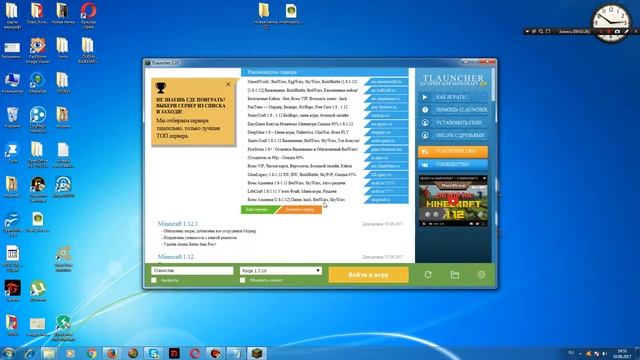The image size is (640, 360).
Task: Open Opera from taskbar
Action: [x=195, y=353]
